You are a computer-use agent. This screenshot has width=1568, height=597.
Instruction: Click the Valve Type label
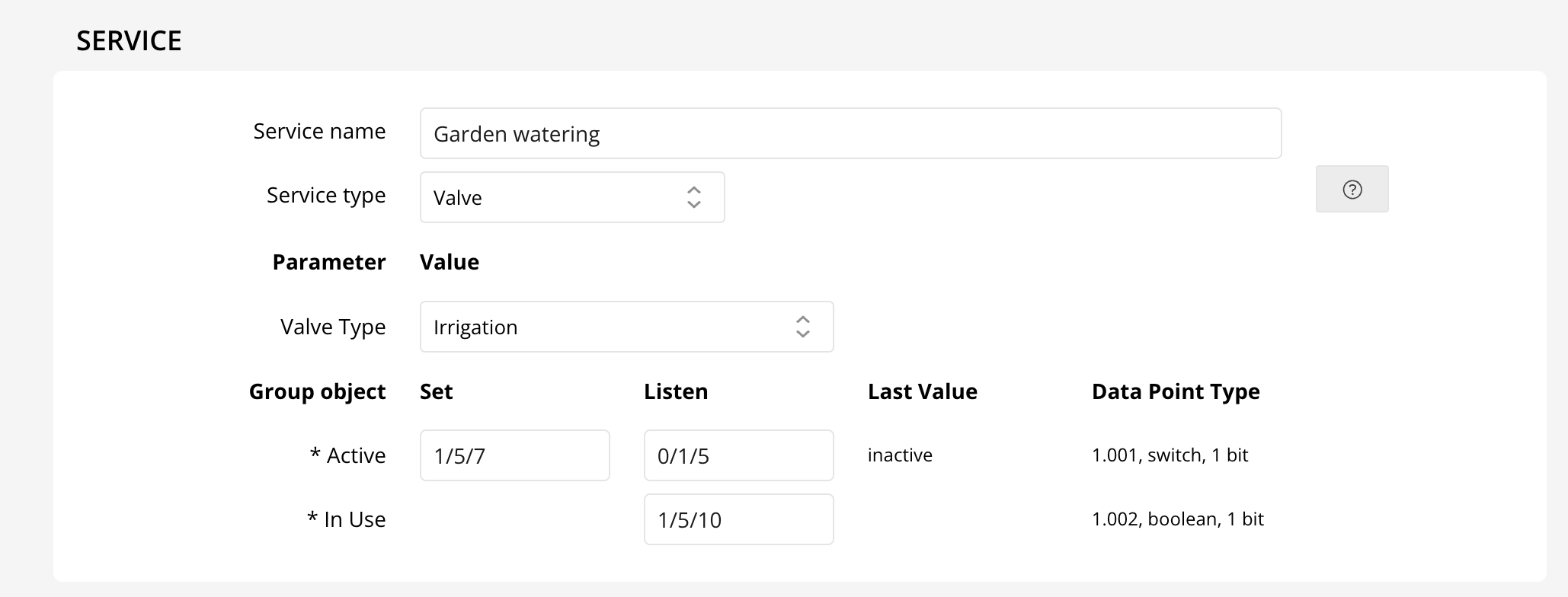333,327
